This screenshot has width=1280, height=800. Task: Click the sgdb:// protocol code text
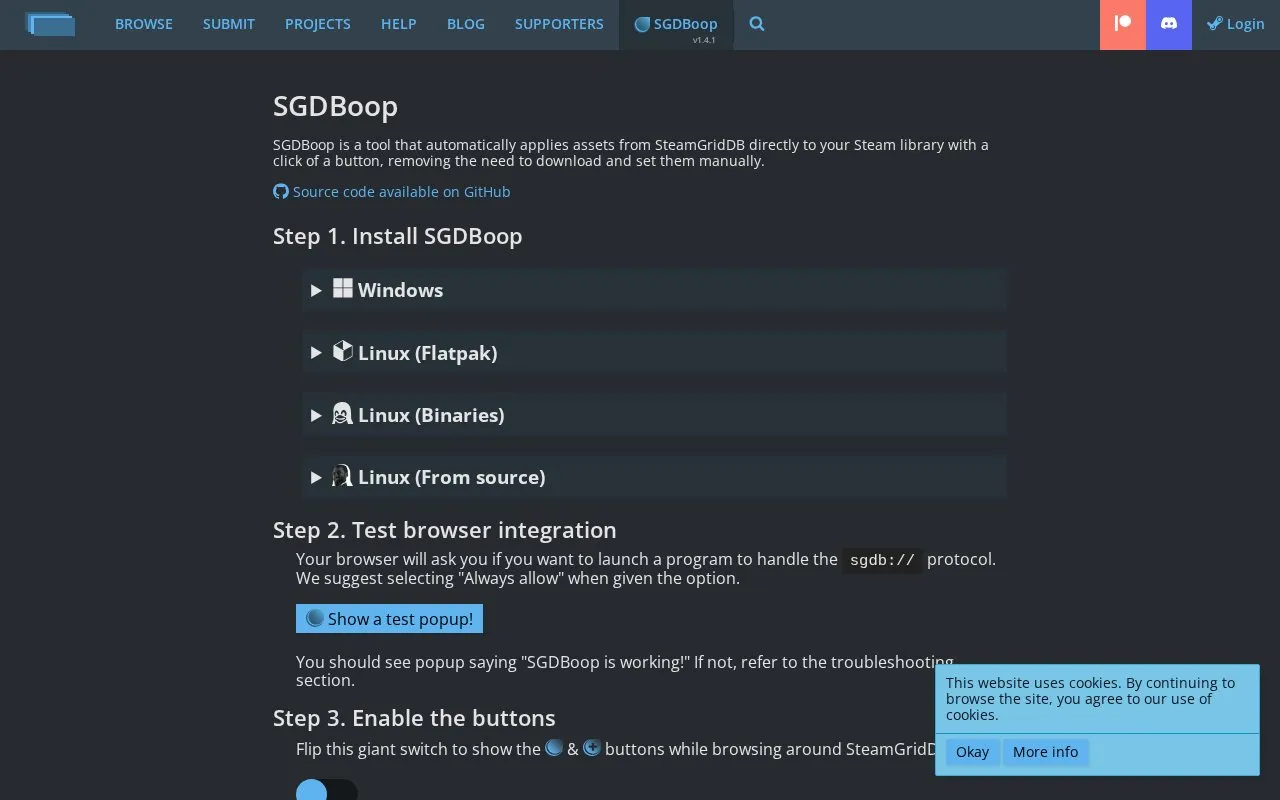[882, 560]
